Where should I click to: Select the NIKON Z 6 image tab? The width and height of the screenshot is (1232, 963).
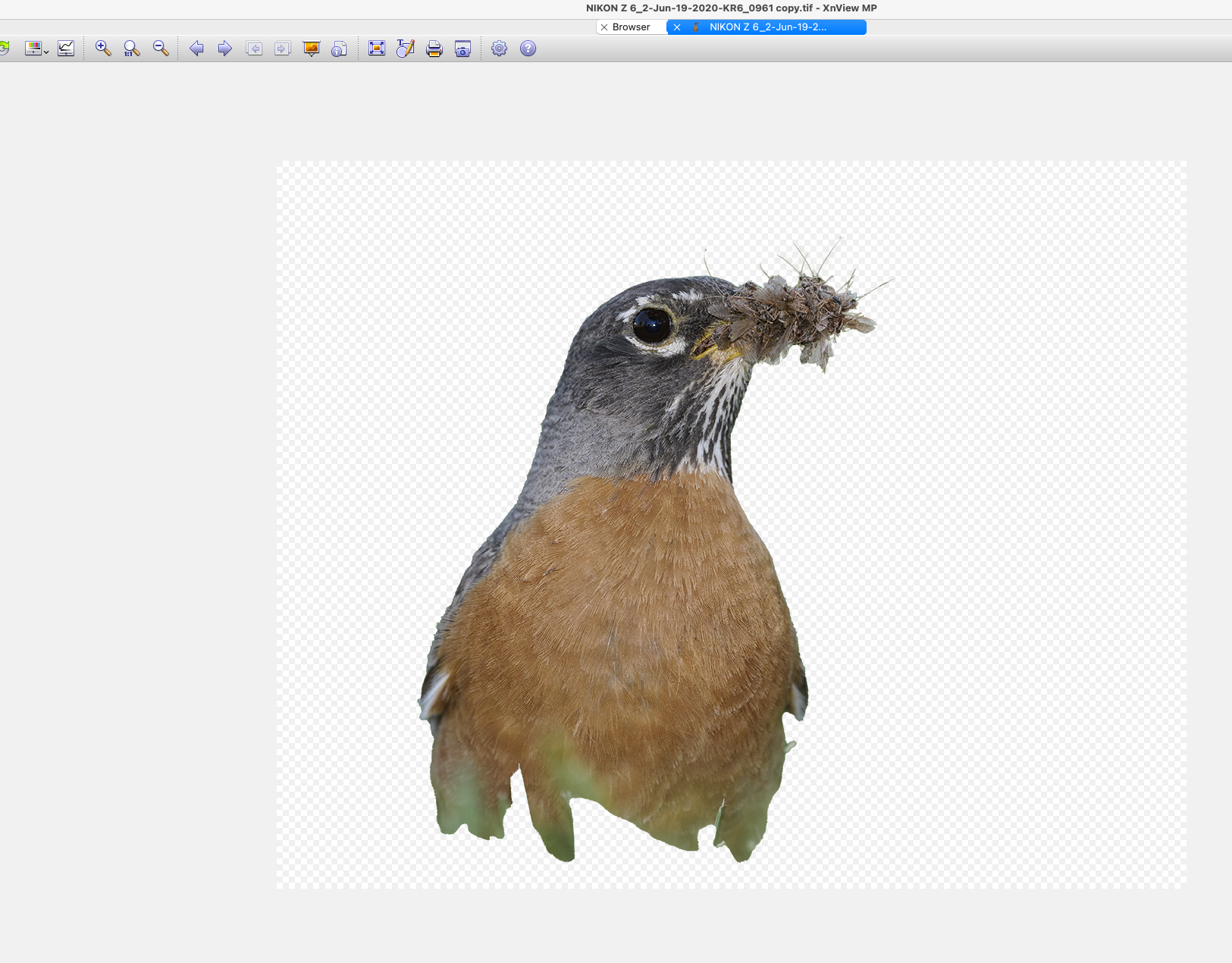767,27
